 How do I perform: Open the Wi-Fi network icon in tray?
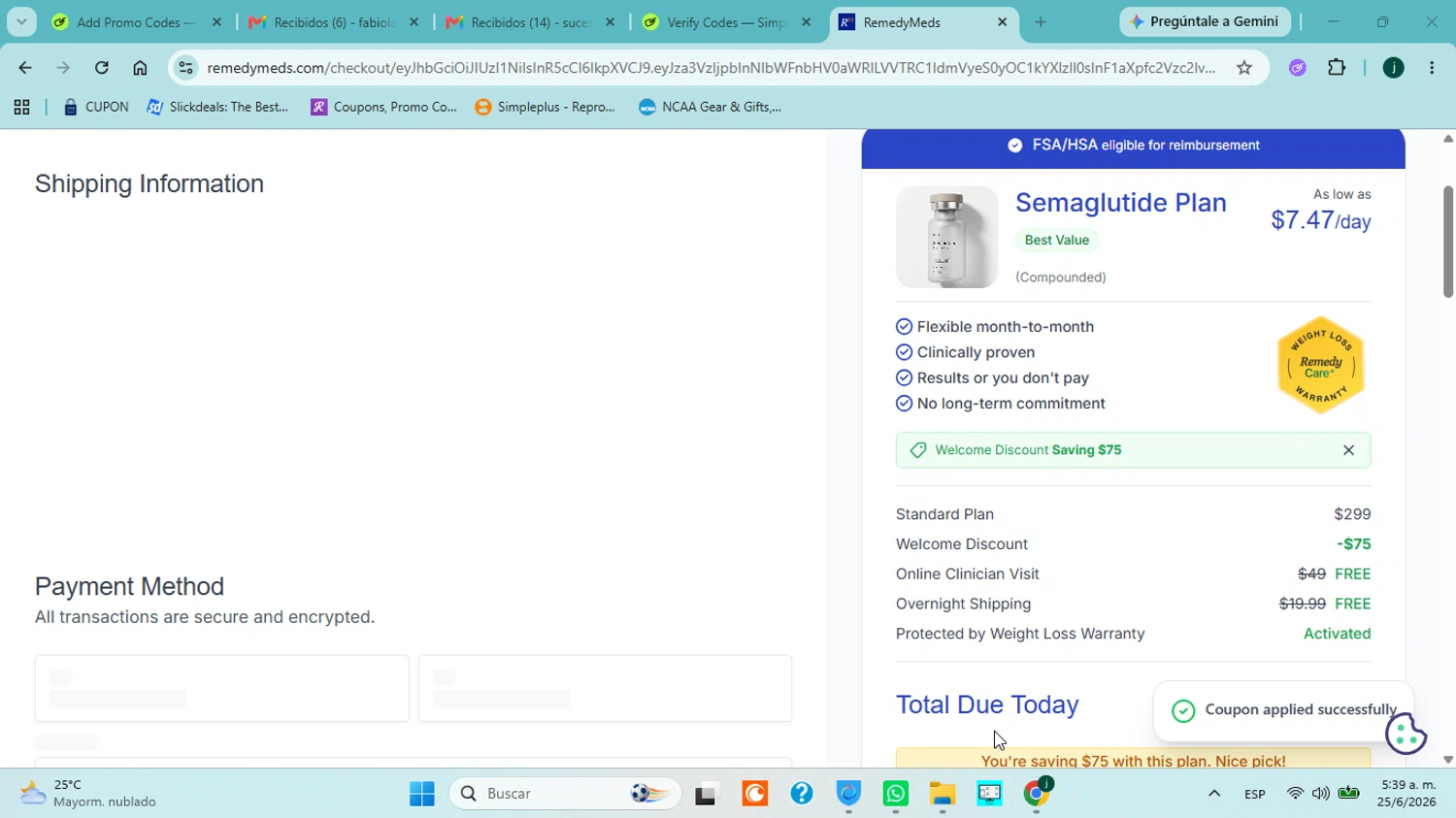coord(1294,794)
